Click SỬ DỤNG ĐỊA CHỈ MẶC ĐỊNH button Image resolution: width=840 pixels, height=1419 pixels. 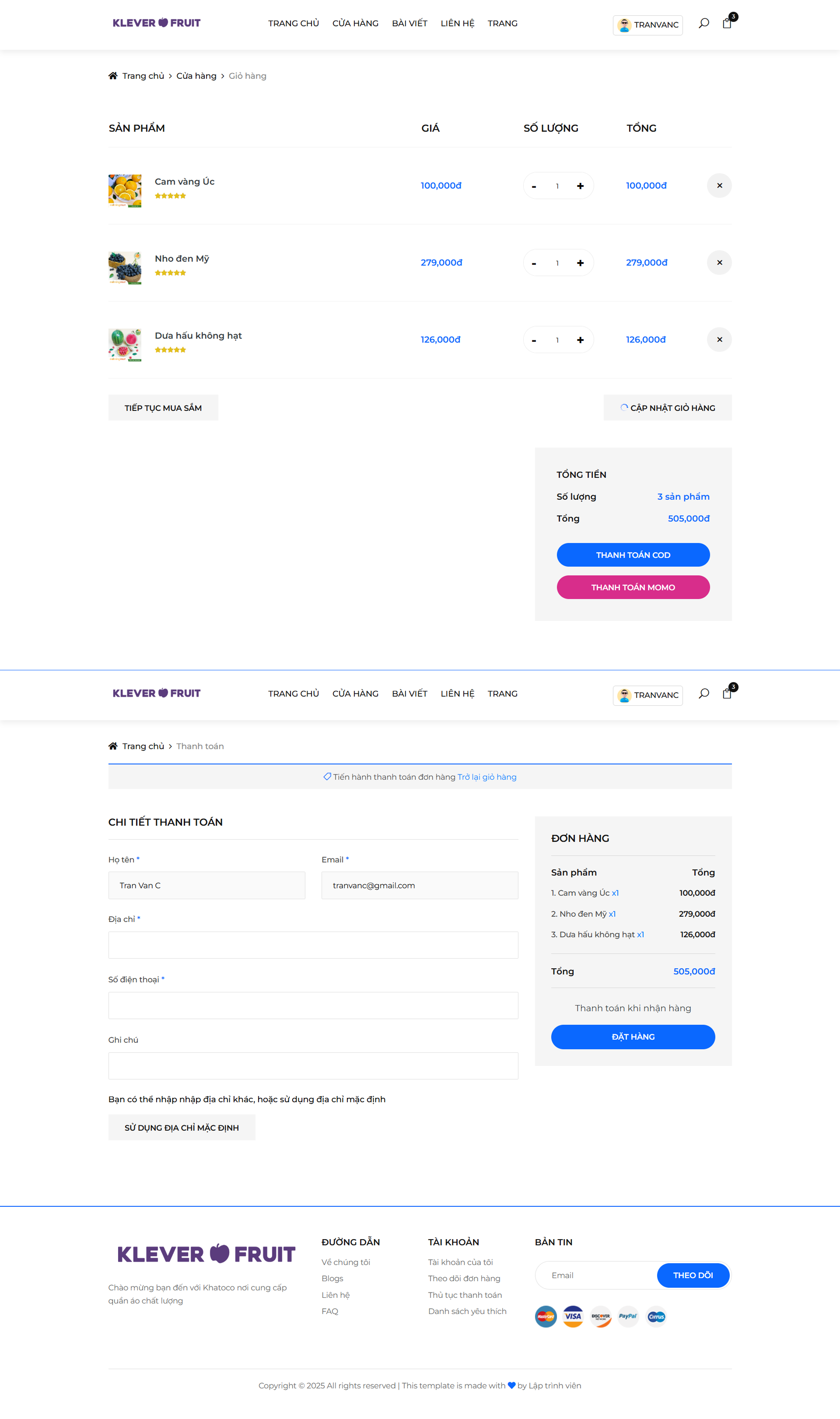pos(182,1127)
